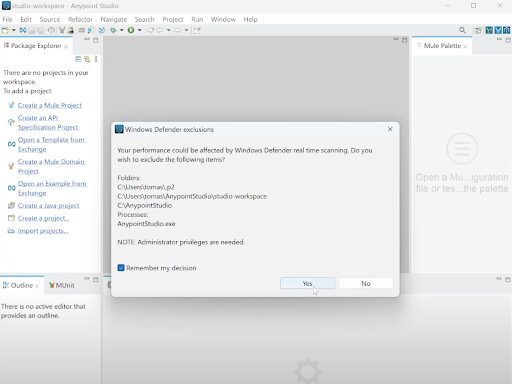Click the magnifier Search icon in toolbar
The image size is (512, 384).
462,30
